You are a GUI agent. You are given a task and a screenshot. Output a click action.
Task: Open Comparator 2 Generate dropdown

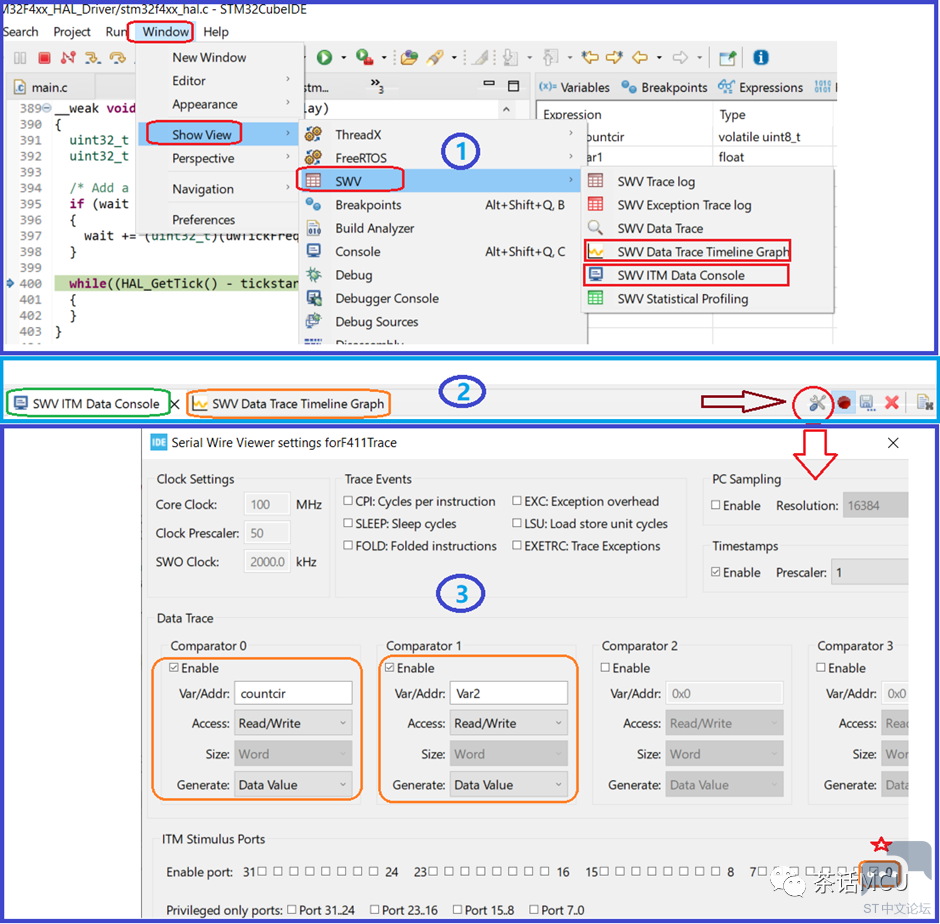point(724,785)
